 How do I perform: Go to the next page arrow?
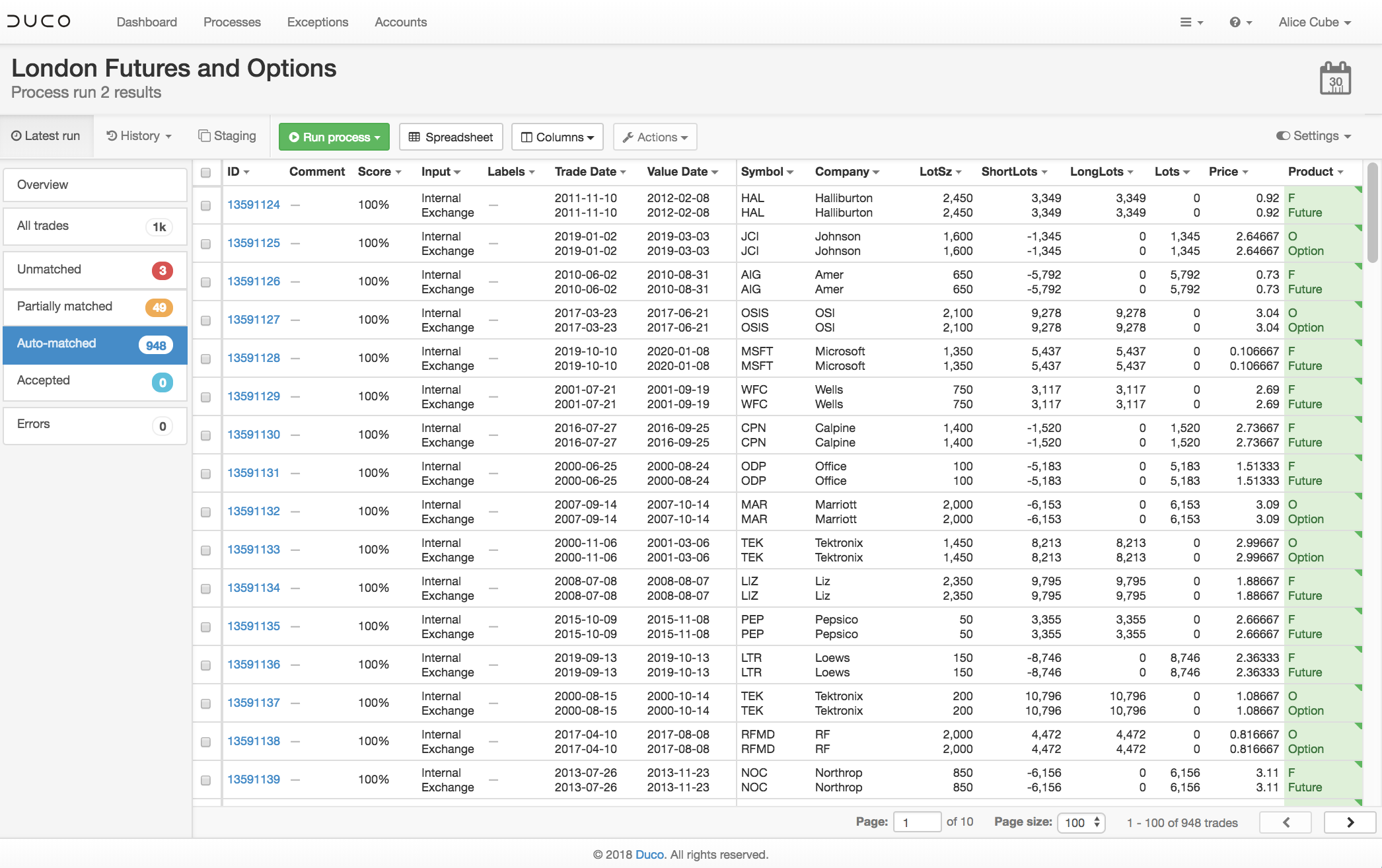pyautogui.click(x=1350, y=822)
